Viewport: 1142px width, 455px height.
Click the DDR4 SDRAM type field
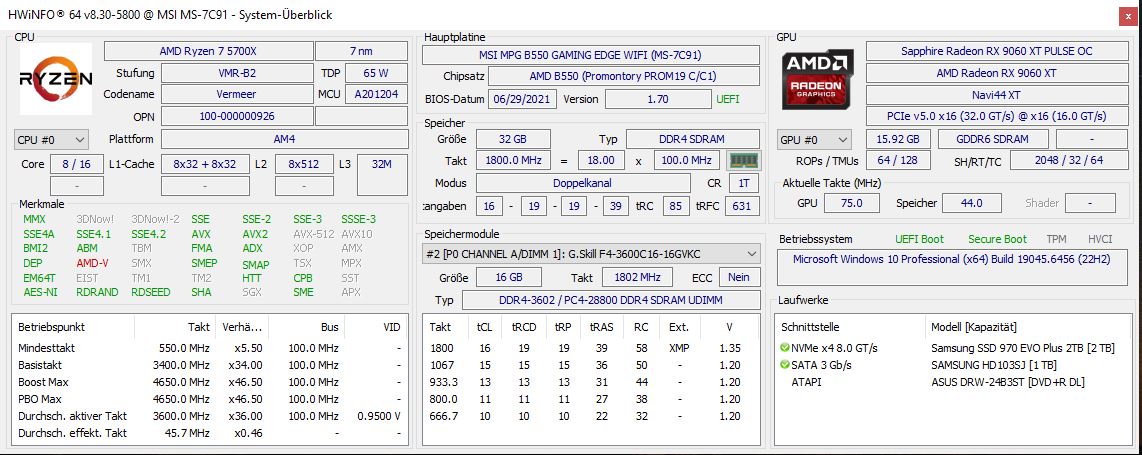693,139
